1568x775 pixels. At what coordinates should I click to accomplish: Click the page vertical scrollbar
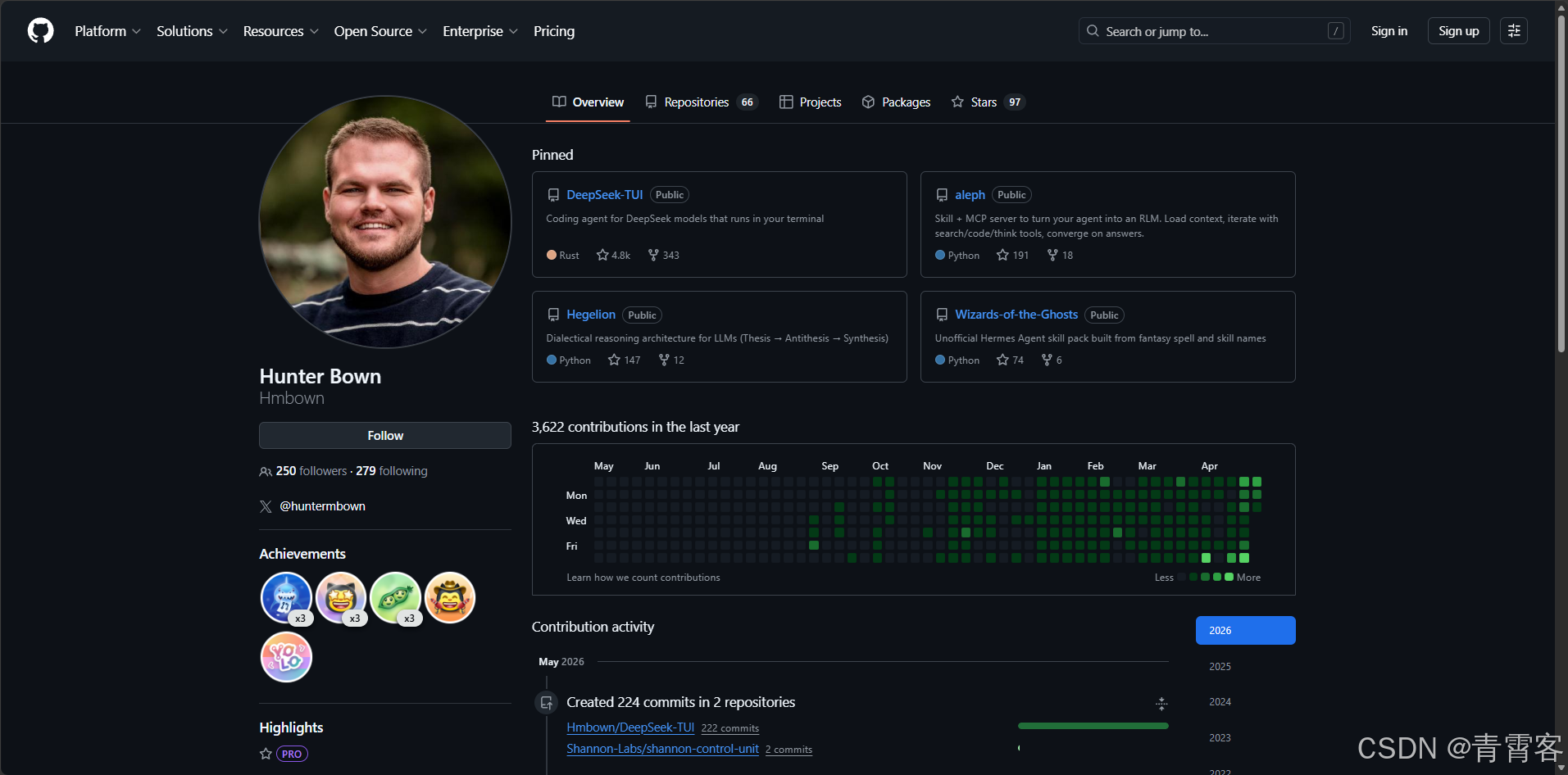pos(1561,183)
